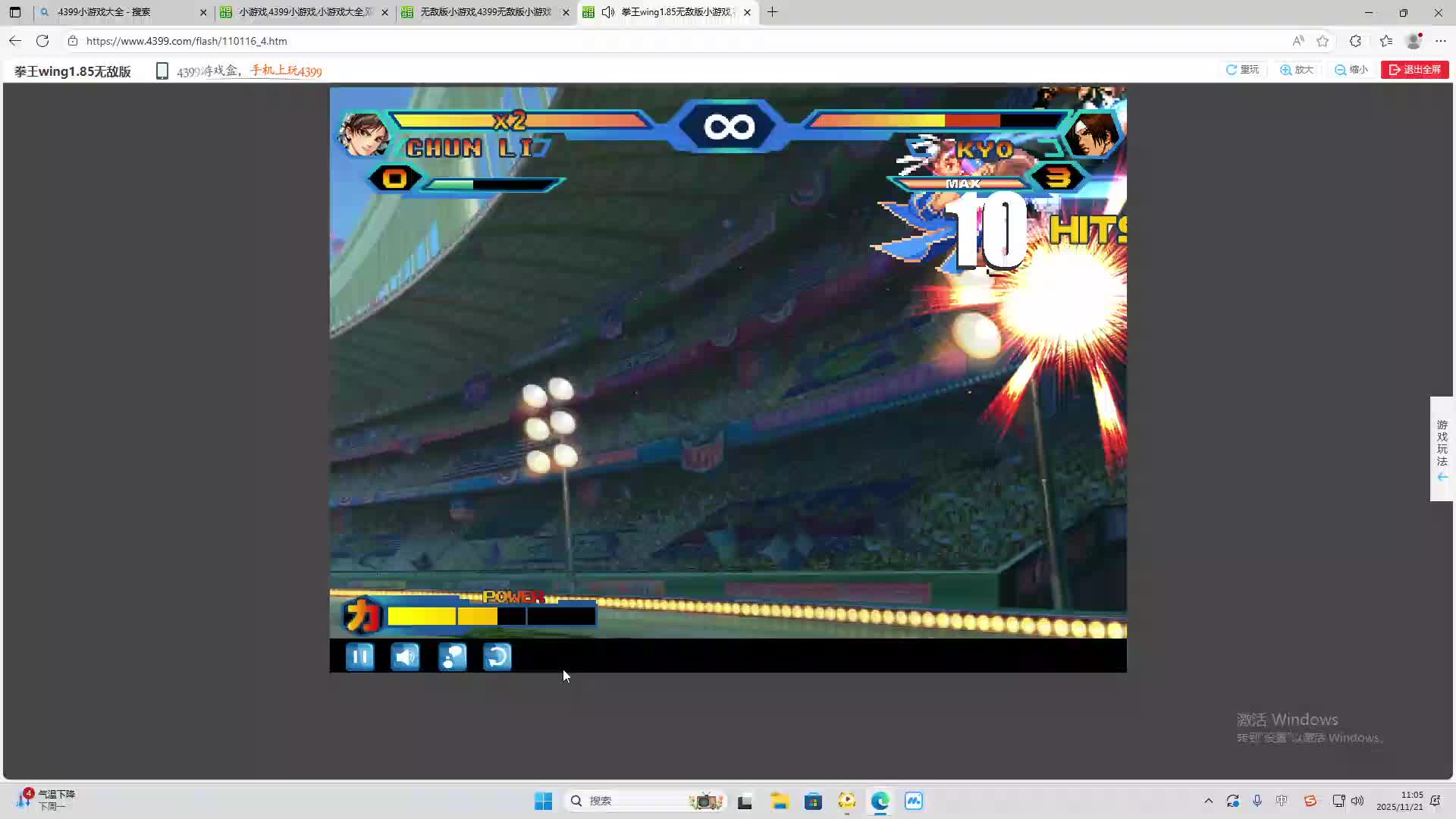Screen dimensions: 1456x819
Task: Open the browser tab actions menu icon
Action: pyautogui.click(x=15, y=12)
